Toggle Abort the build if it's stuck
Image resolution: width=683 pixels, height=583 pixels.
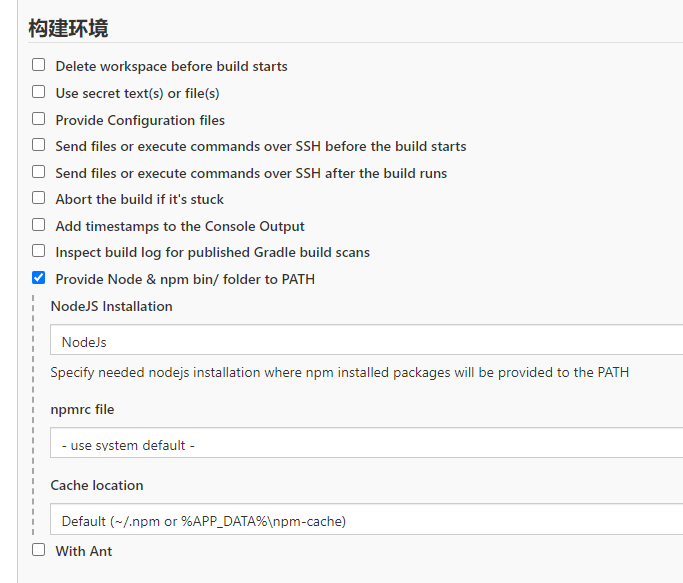(38, 198)
